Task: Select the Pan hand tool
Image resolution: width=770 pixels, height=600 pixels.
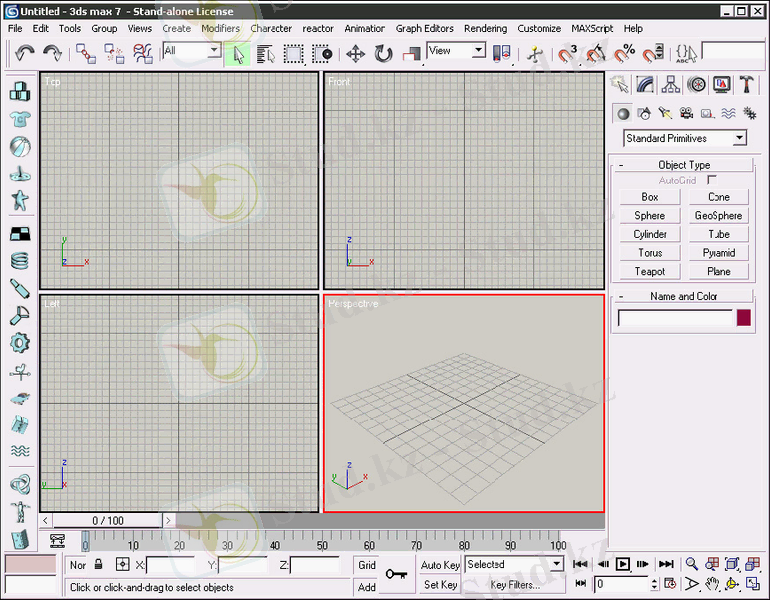Action: coord(712,584)
